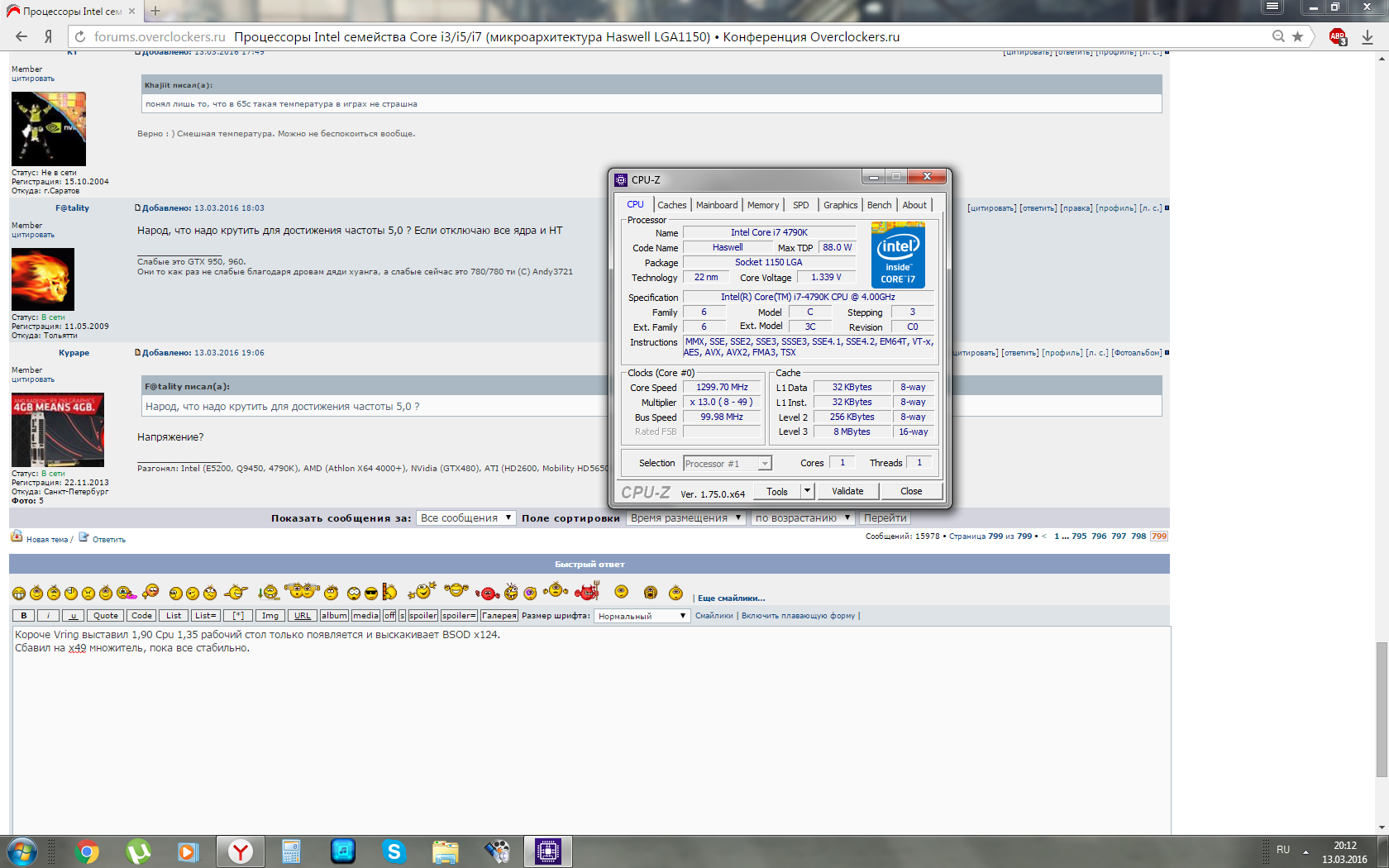Click inside the quick reply text area

[591, 732]
